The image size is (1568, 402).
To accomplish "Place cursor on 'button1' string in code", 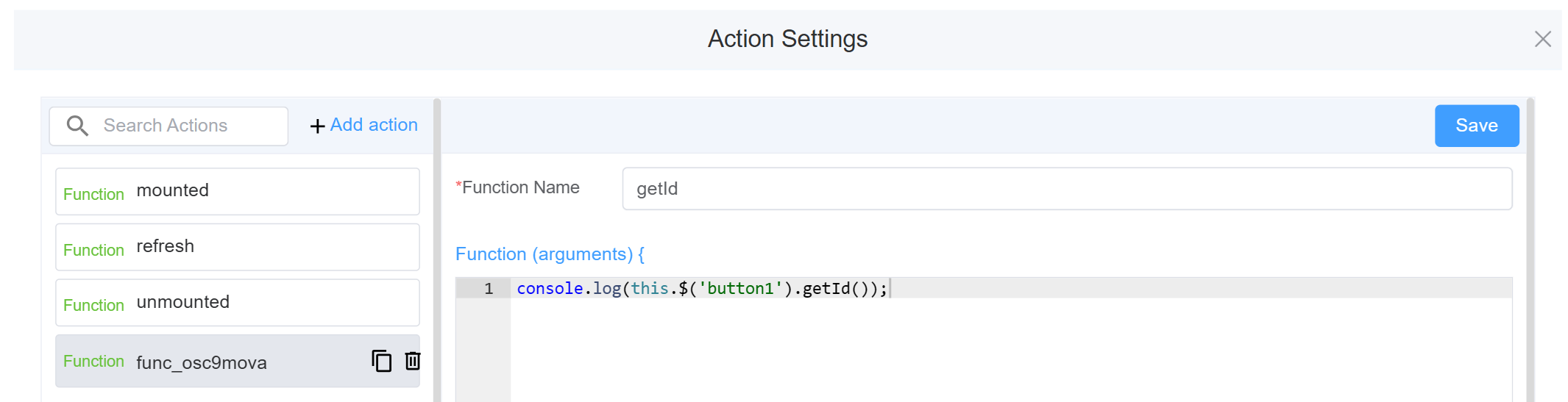I will coord(740,289).
